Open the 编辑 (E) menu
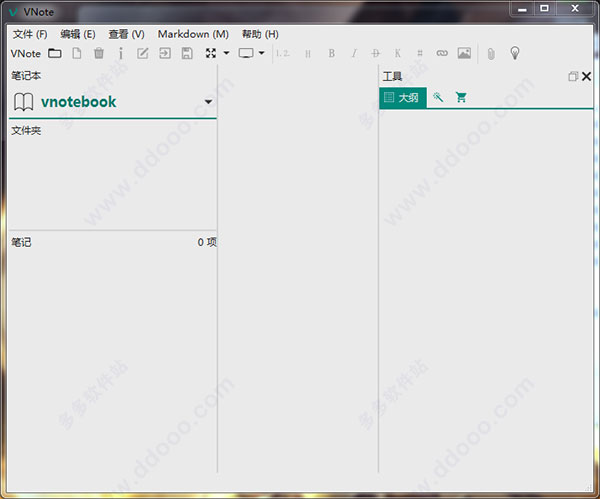Image resolution: width=600 pixels, height=499 pixels. click(78, 34)
